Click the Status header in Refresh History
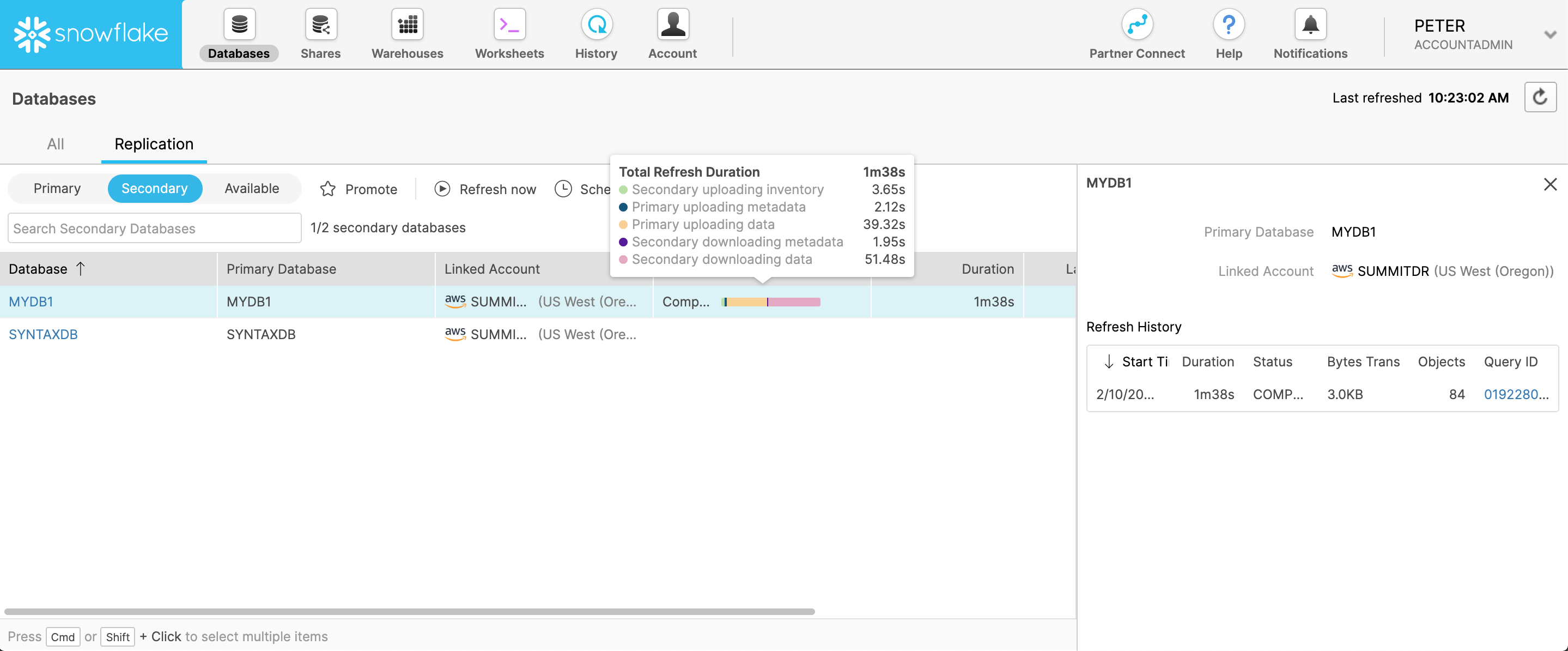The width and height of the screenshot is (1568, 651). point(1272,361)
